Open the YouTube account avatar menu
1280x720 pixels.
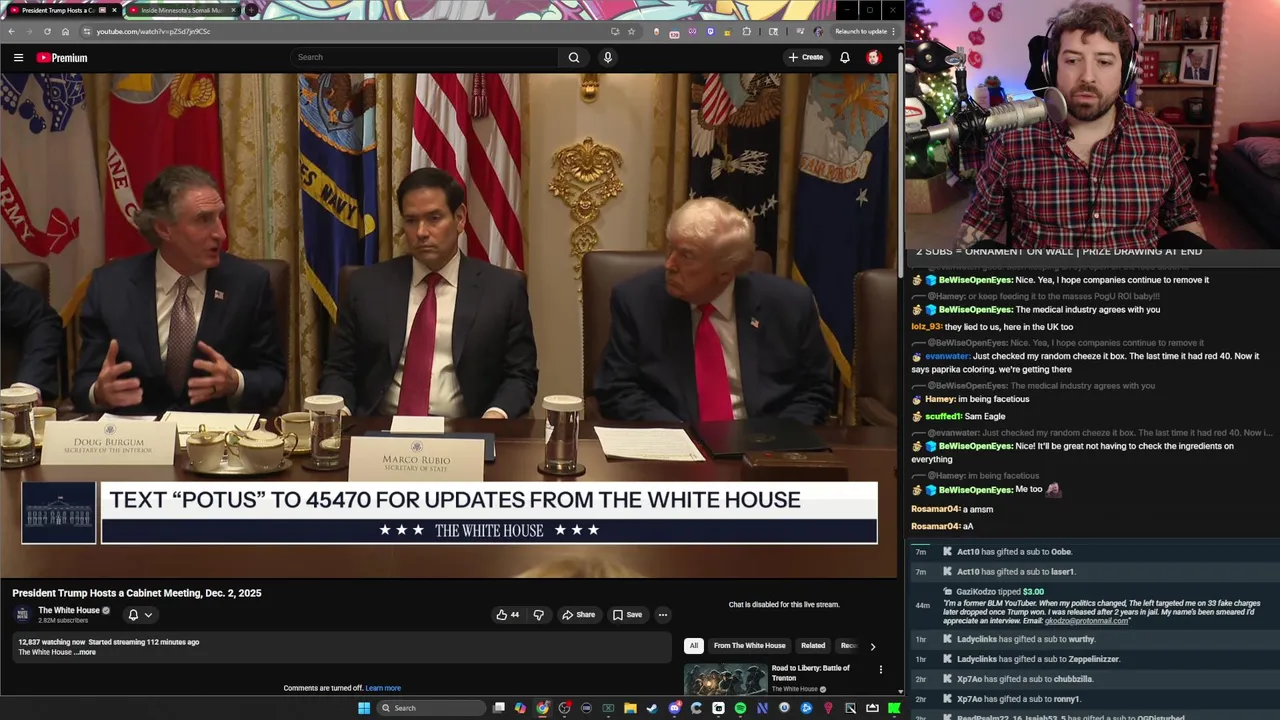pos(874,57)
